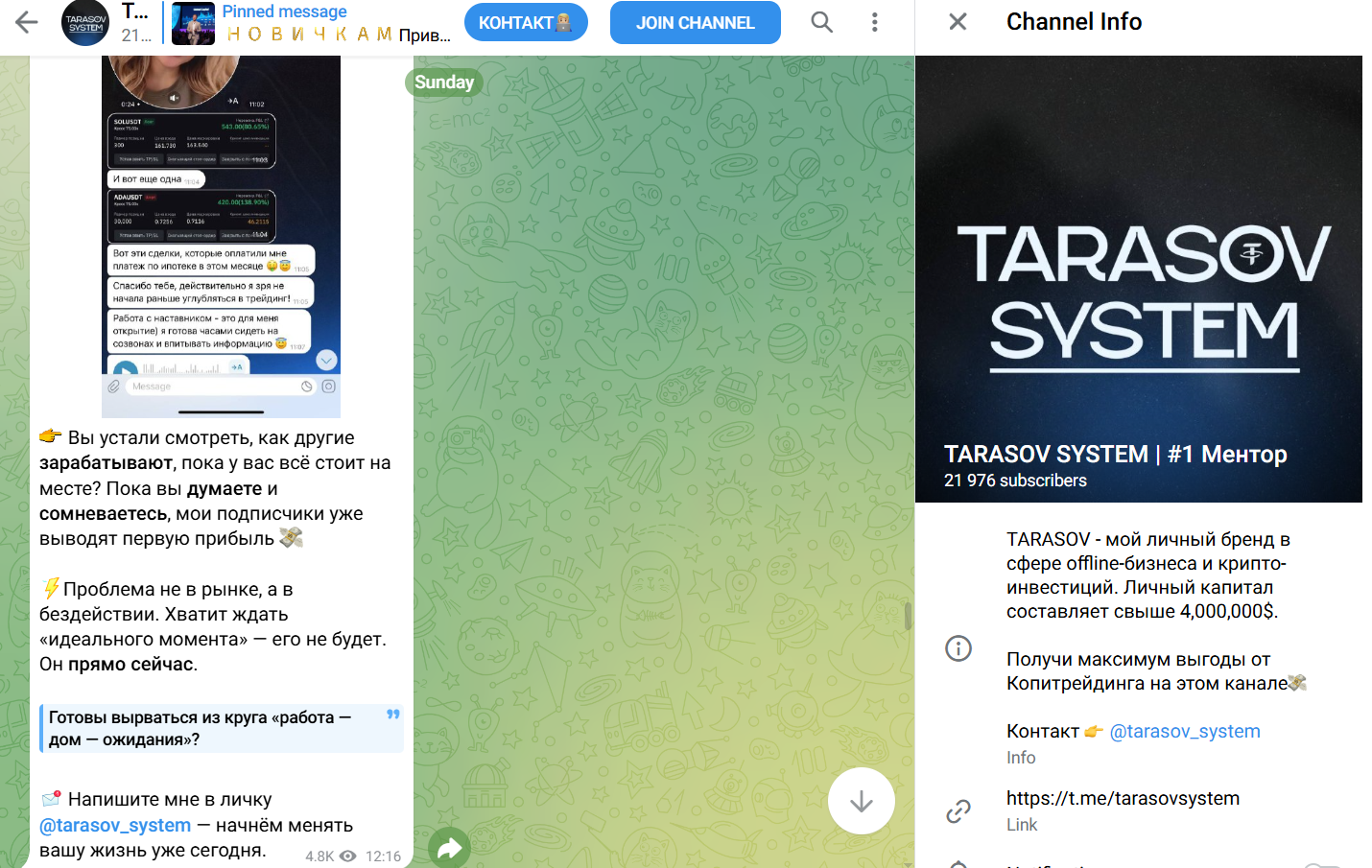Image resolution: width=1372 pixels, height=868 pixels.
Task: Open the three-dot channel menu
Action: [x=874, y=22]
